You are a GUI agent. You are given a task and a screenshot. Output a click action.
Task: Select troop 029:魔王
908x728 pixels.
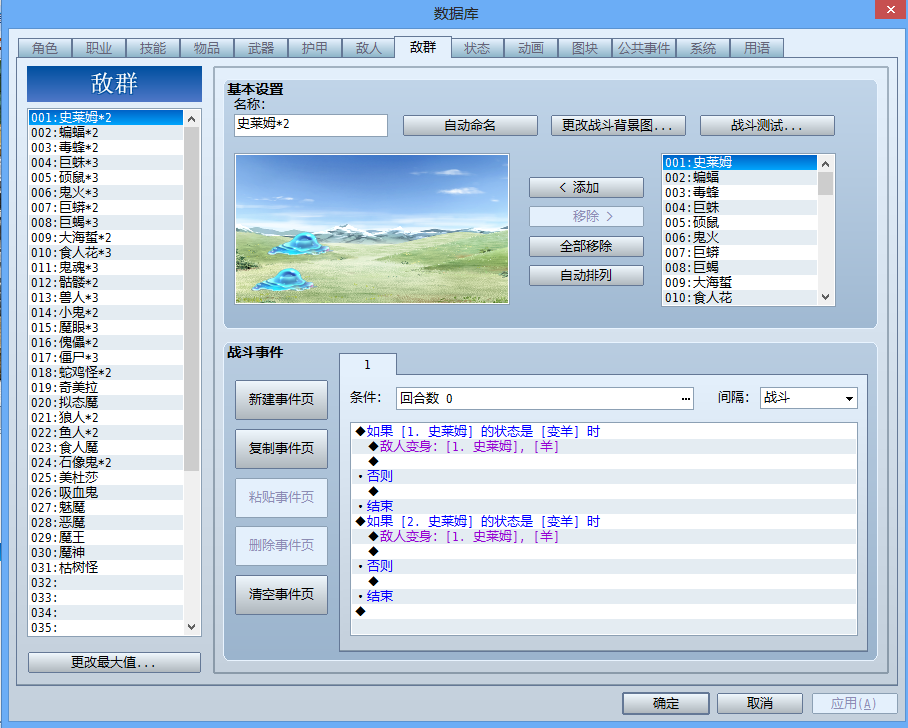[106, 537]
